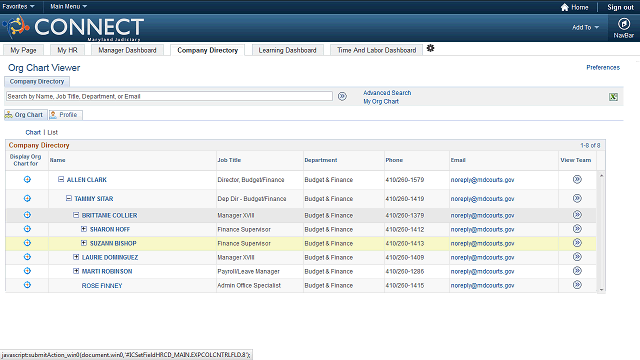640x360 pixels.
Task: Select 'Payroll/Leave Manager' job title cell
Action: (x=248, y=271)
